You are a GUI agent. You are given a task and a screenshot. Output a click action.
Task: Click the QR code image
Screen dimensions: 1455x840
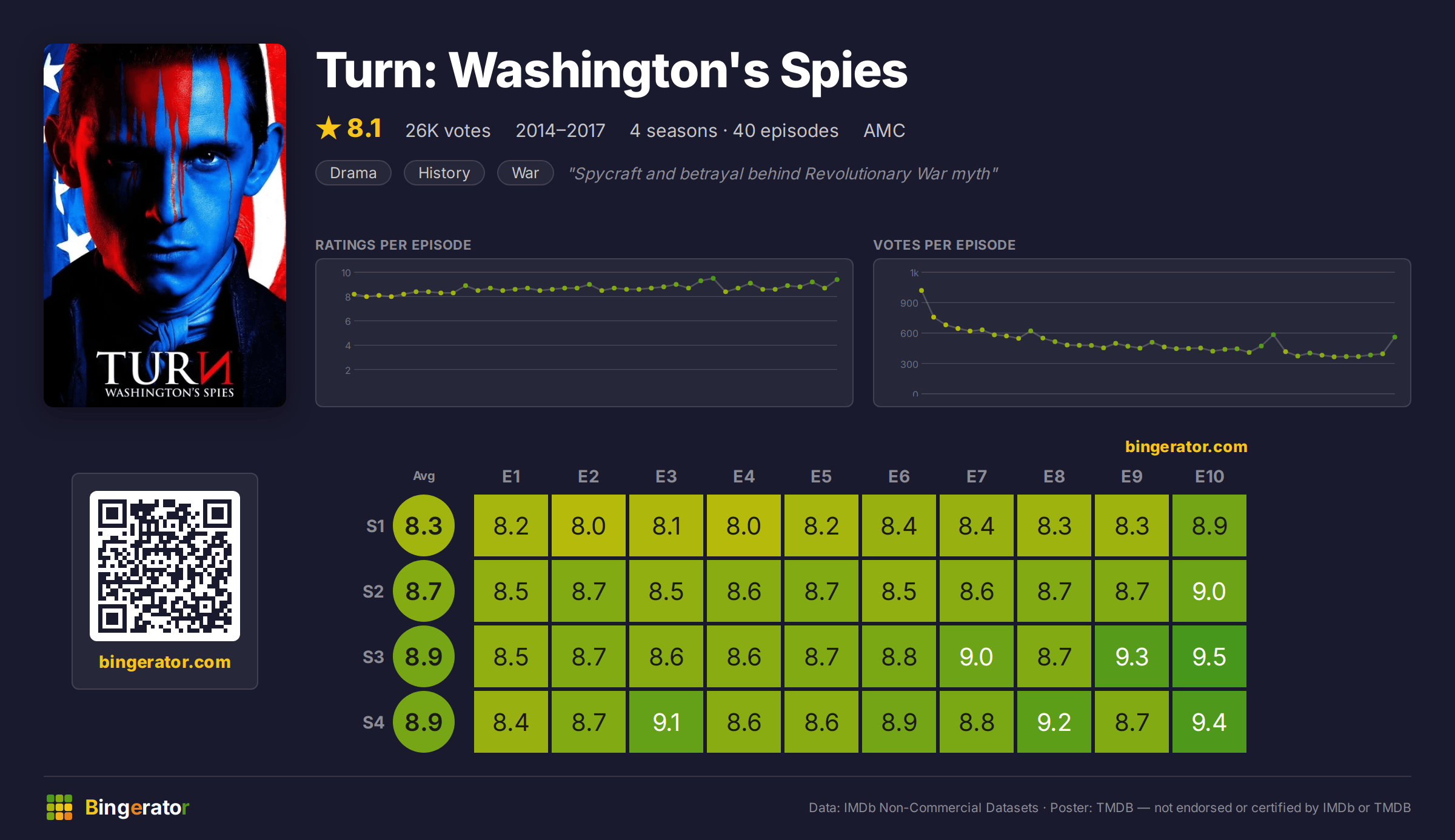pos(165,566)
